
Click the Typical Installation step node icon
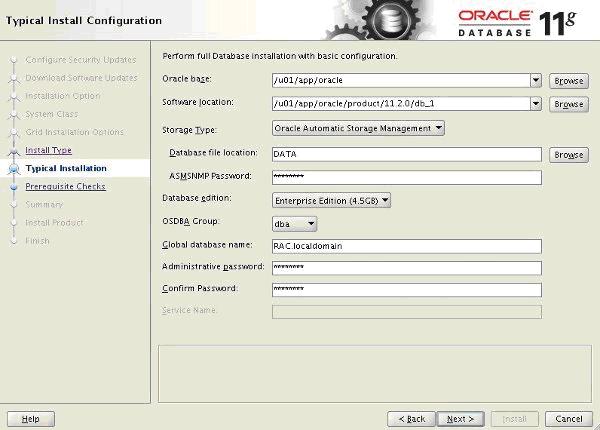coord(14,169)
